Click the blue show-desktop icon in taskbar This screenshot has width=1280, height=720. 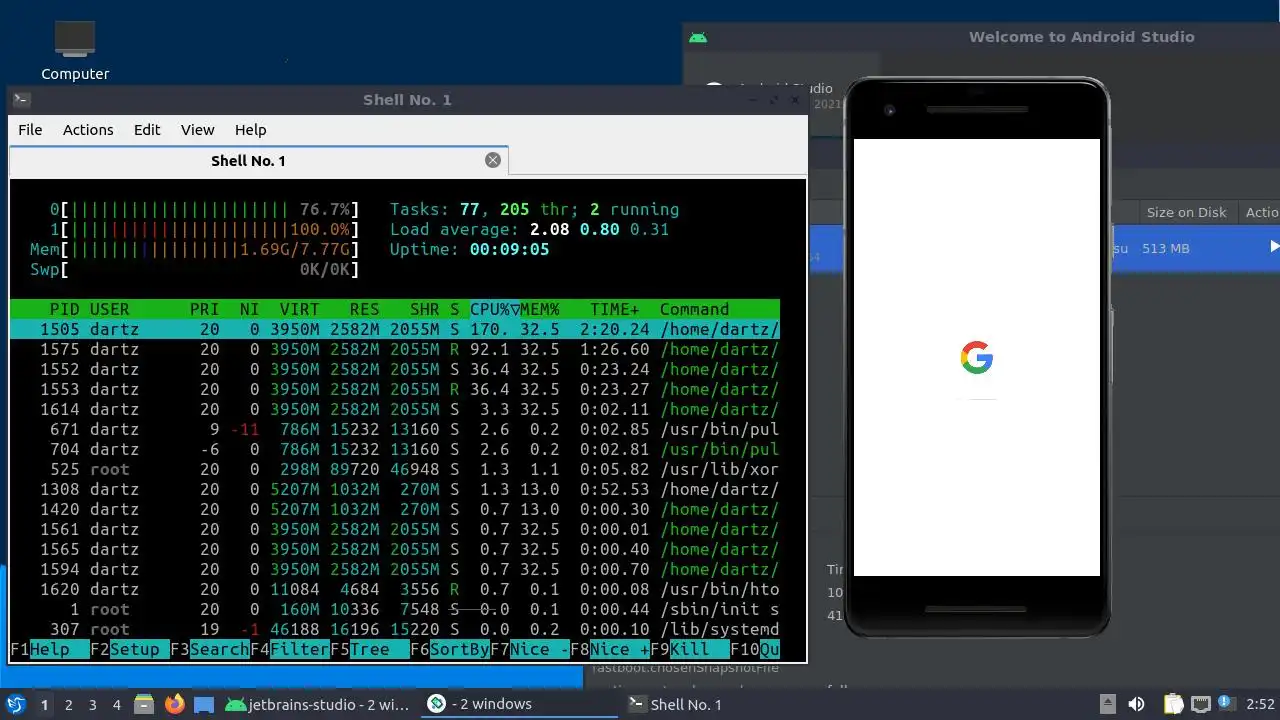point(204,705)
